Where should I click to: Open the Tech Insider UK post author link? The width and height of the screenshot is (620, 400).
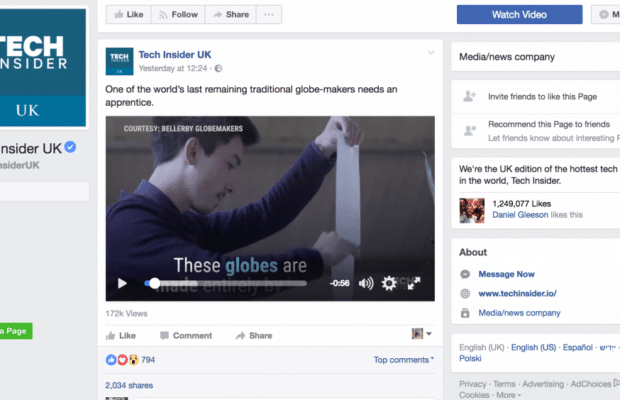coord(175,55)
